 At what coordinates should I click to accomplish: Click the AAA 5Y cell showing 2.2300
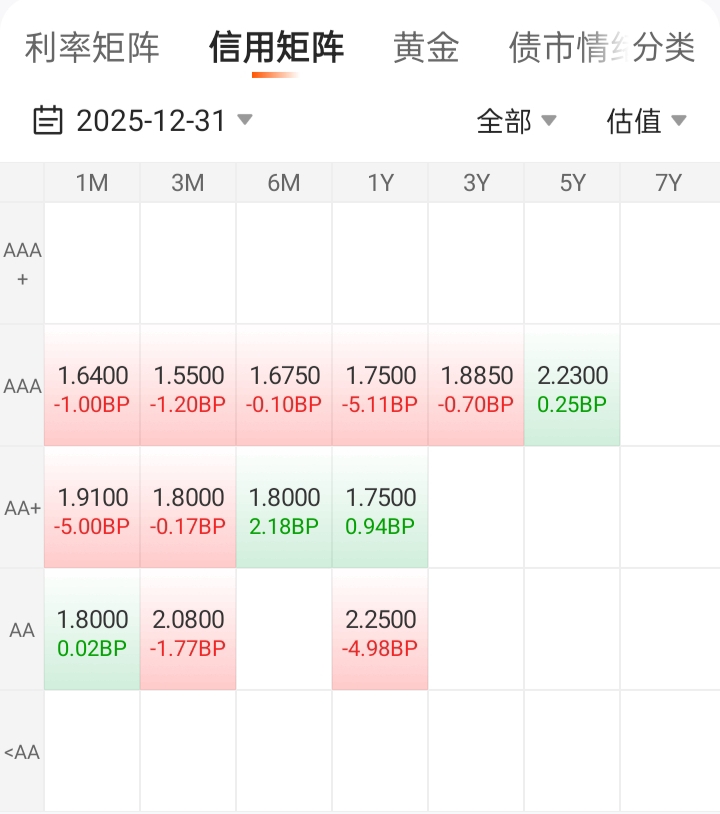(x=572, y=387)
